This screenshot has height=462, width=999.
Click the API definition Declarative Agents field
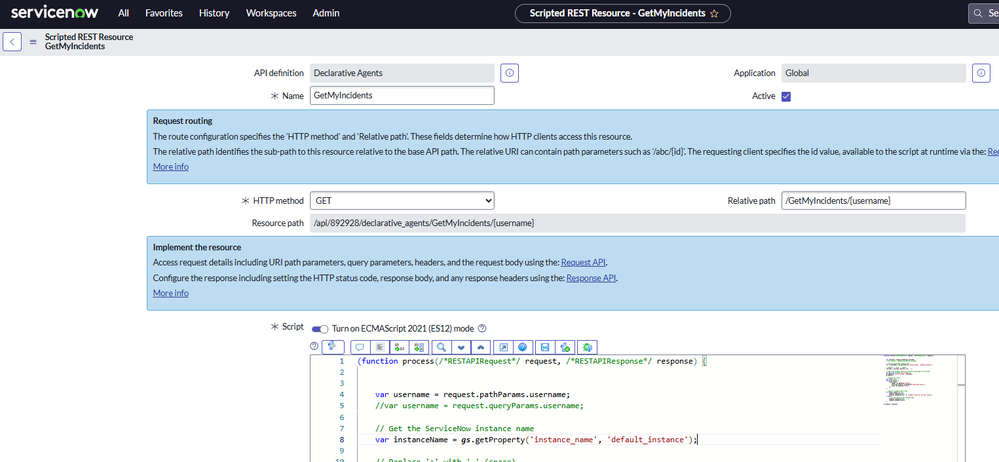402,73
